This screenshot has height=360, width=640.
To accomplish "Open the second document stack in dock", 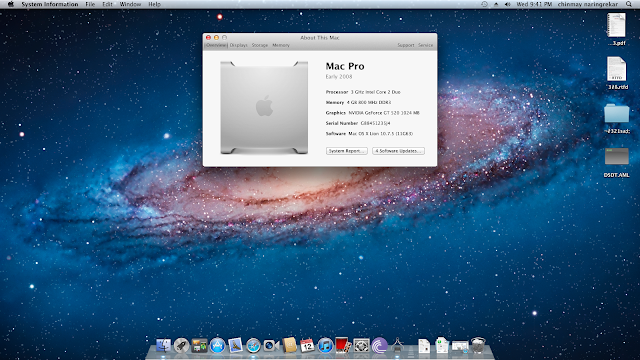I will tap(442, 345).
